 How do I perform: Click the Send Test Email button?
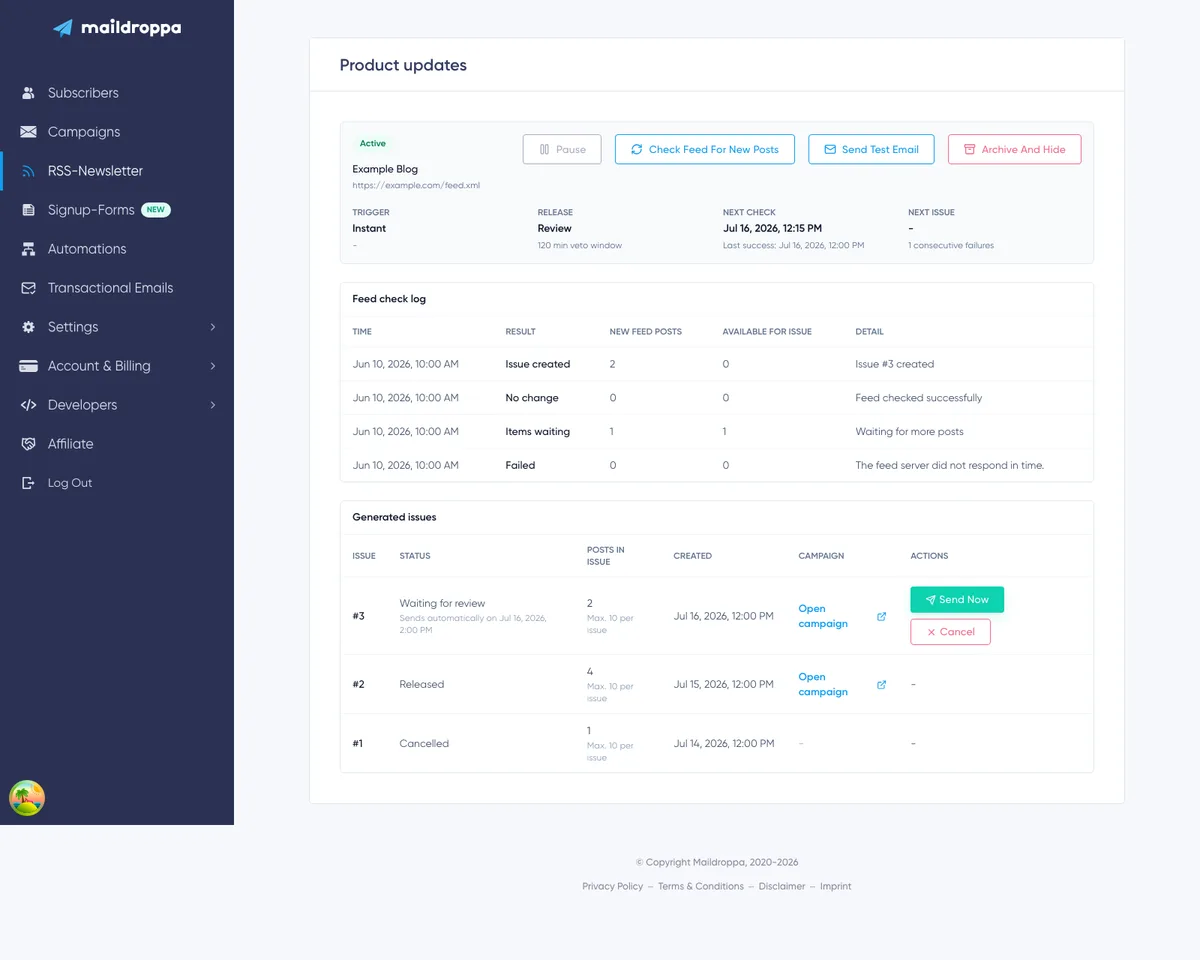(x=871, y=149)
